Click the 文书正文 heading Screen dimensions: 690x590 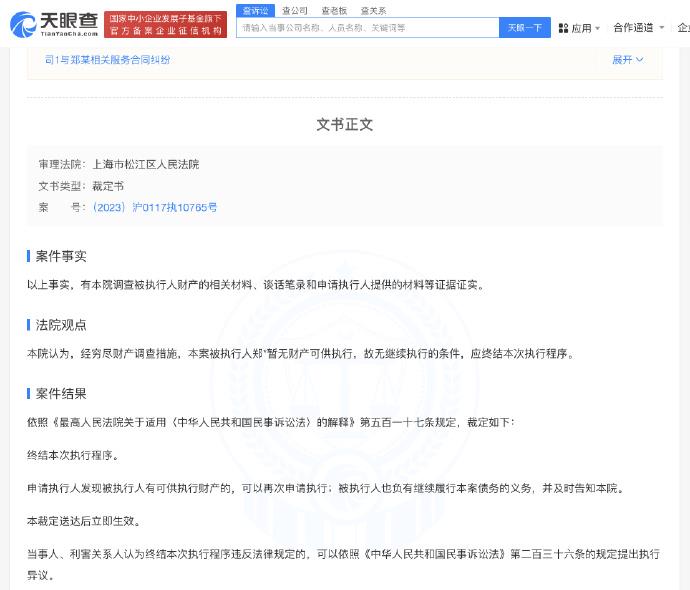(x=344, y=125)
